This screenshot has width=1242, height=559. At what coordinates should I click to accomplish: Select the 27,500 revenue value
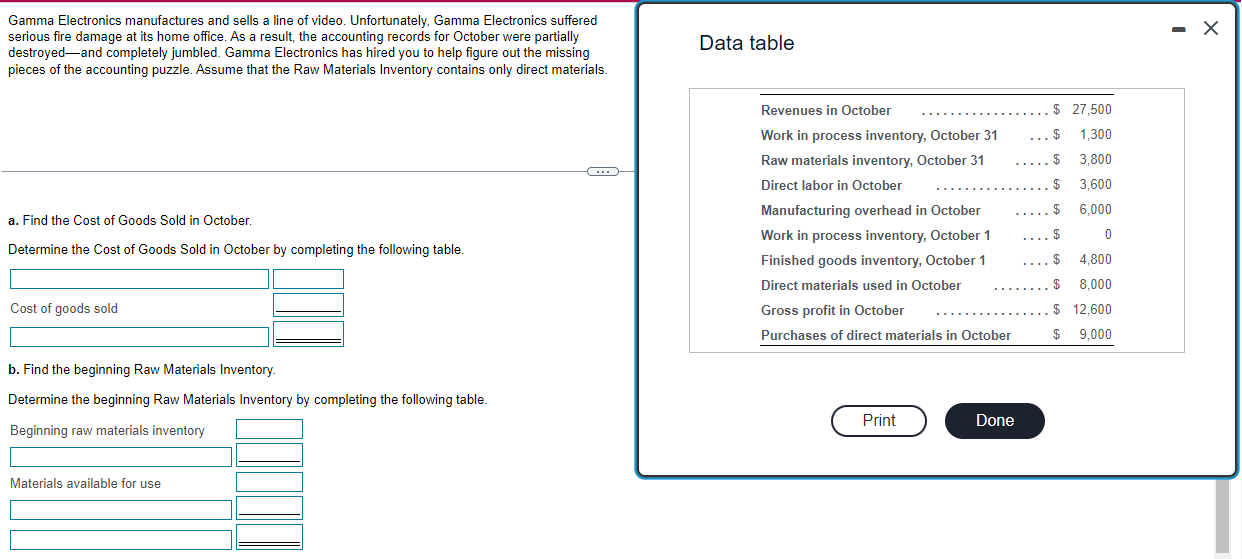coord(1091,110)
